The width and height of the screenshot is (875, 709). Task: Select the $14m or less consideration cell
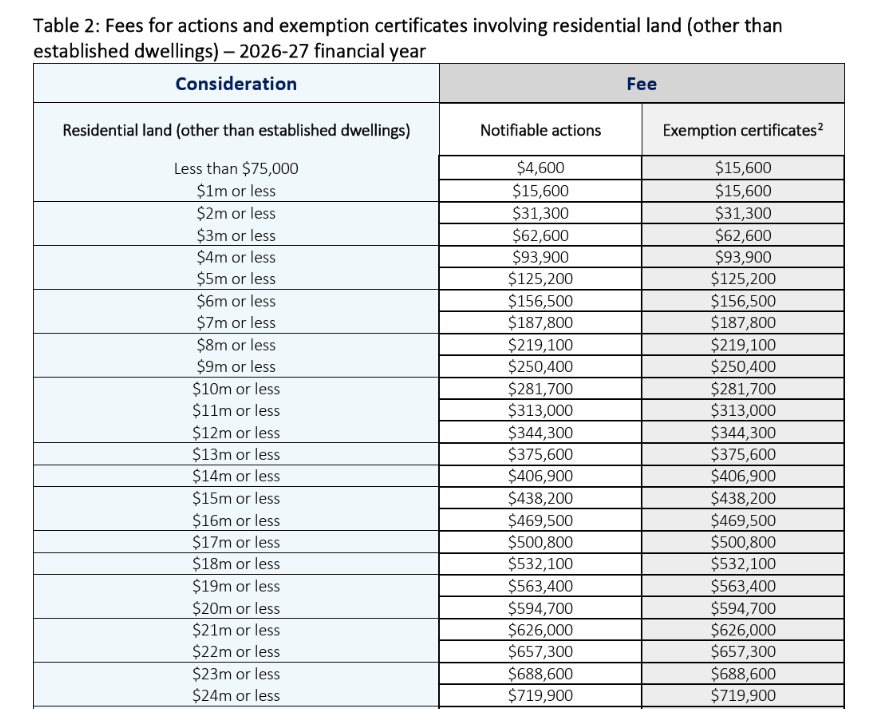pos(236,476)
